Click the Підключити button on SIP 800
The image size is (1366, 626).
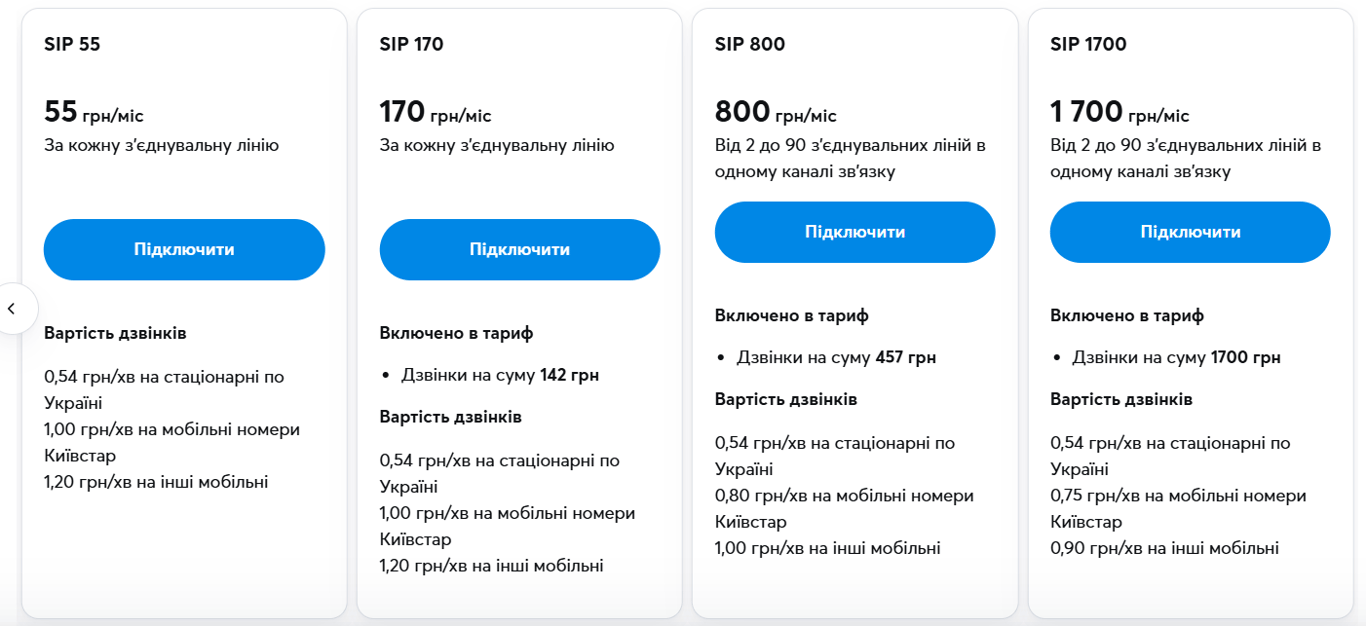(x=855, y=231)
